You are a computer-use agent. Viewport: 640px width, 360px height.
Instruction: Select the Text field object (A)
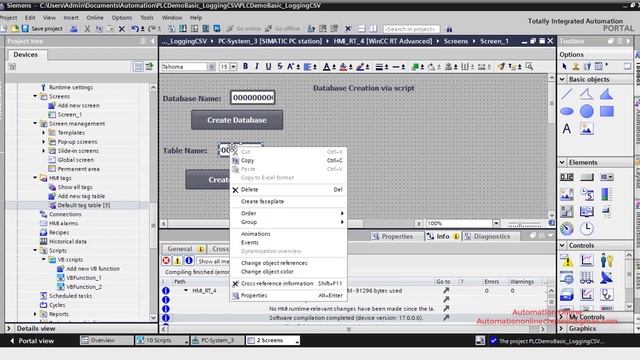pos(567,129)
